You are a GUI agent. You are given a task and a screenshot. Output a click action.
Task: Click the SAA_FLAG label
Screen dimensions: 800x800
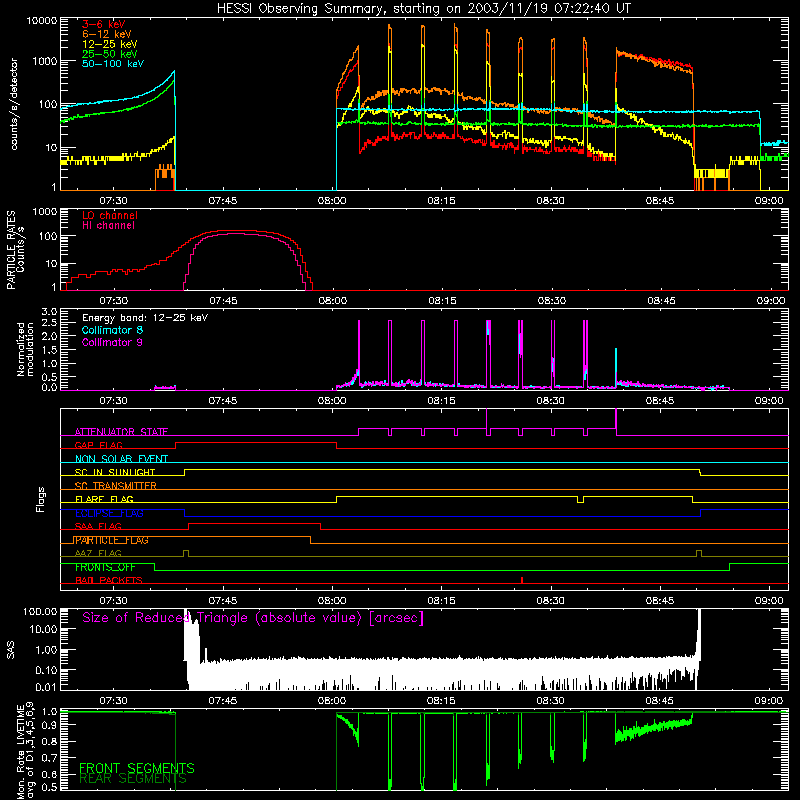point(98,526)
